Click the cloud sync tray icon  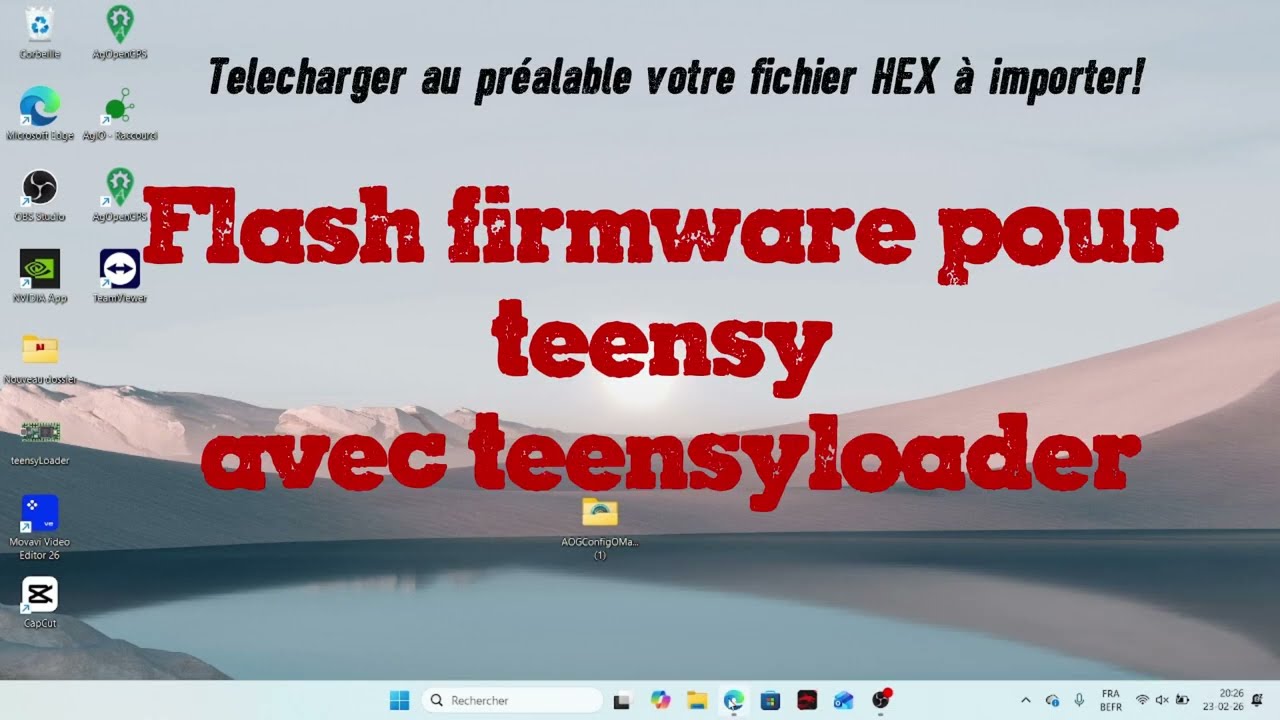[x=1052, y=700]
